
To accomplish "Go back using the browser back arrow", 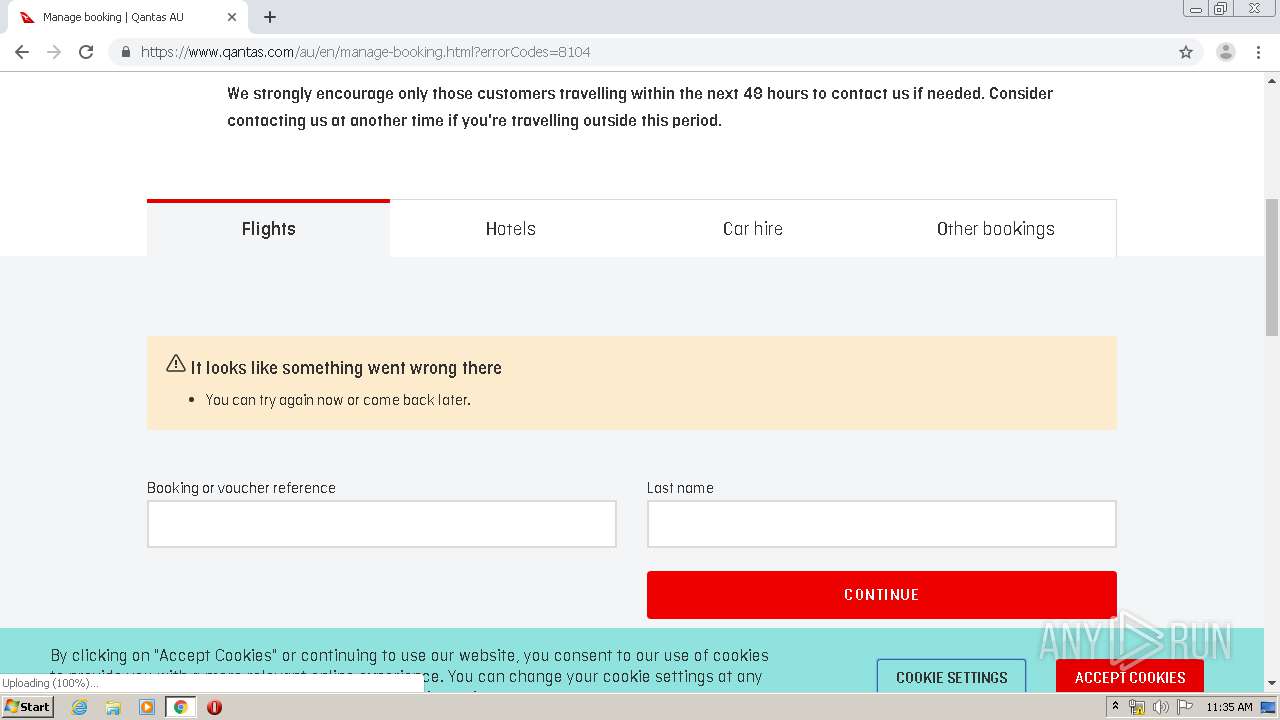I will [x=22, y=52].
